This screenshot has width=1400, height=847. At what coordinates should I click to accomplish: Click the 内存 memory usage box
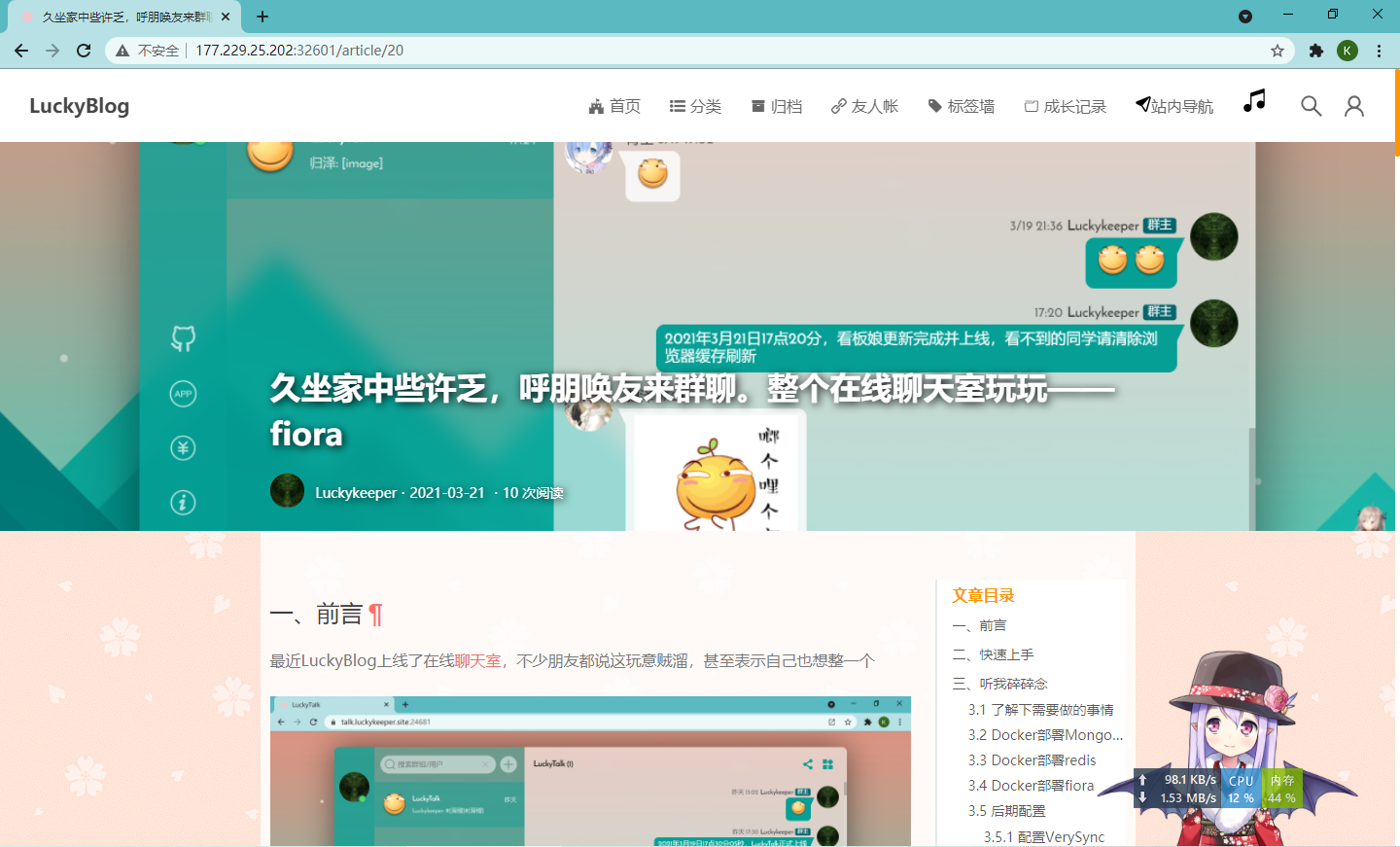[1281, 790]
